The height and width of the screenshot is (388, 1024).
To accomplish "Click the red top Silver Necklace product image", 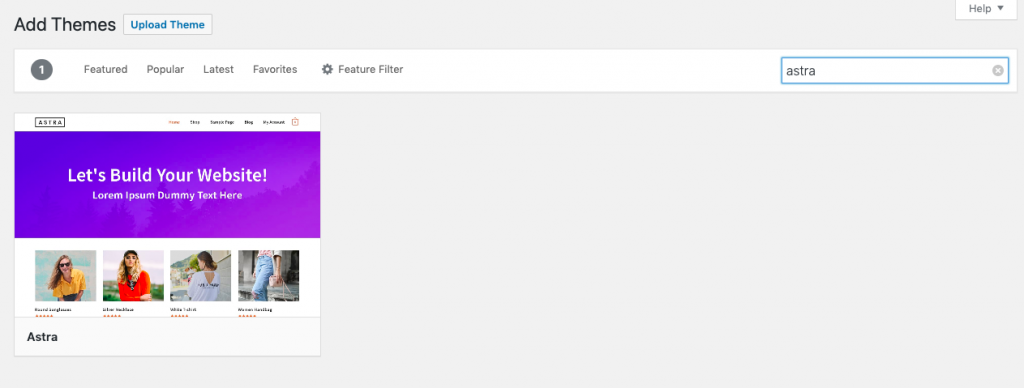I will click(x=133, y=276).
